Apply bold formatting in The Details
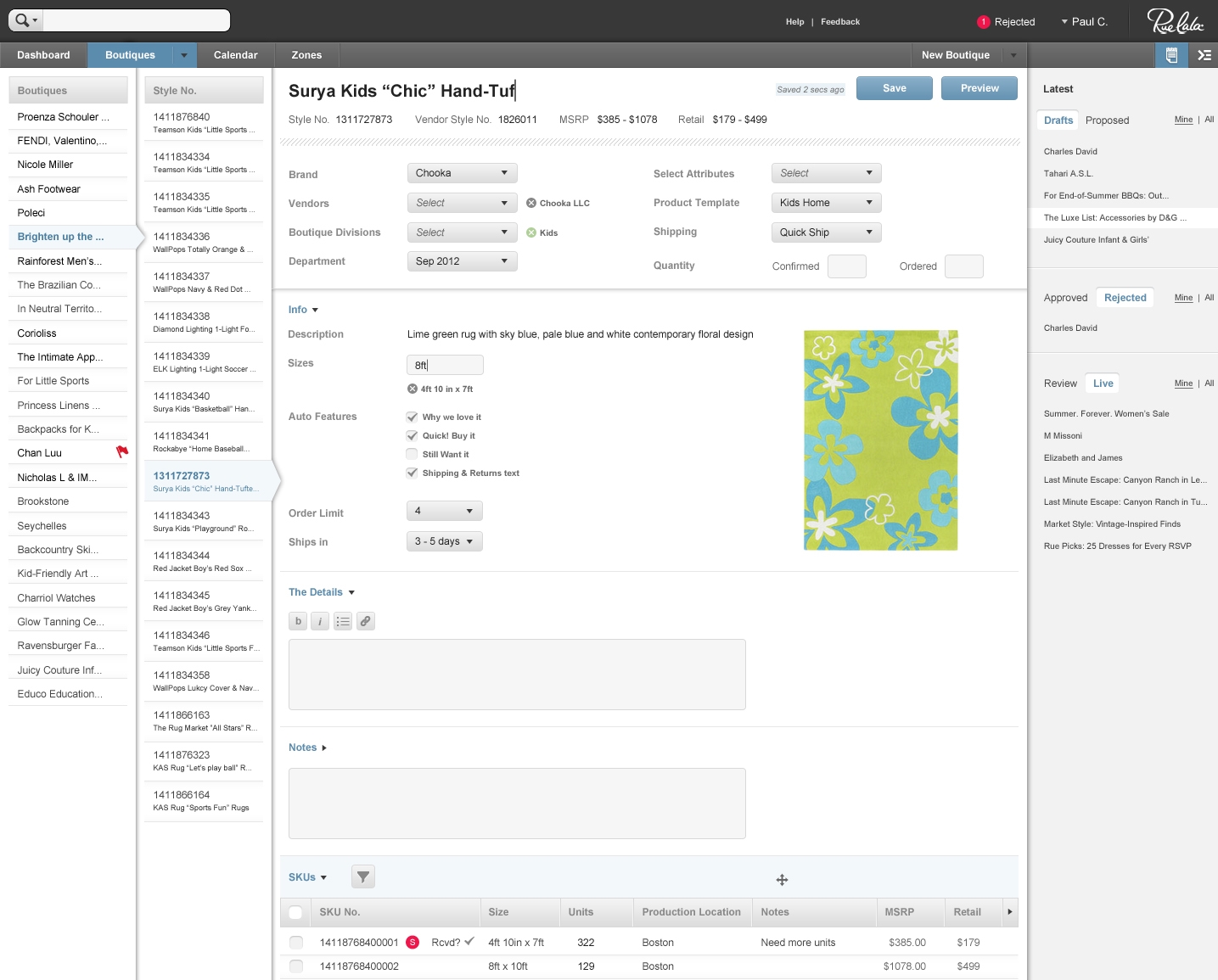Viewport: 1218px width, 980px height. (298, 621)
